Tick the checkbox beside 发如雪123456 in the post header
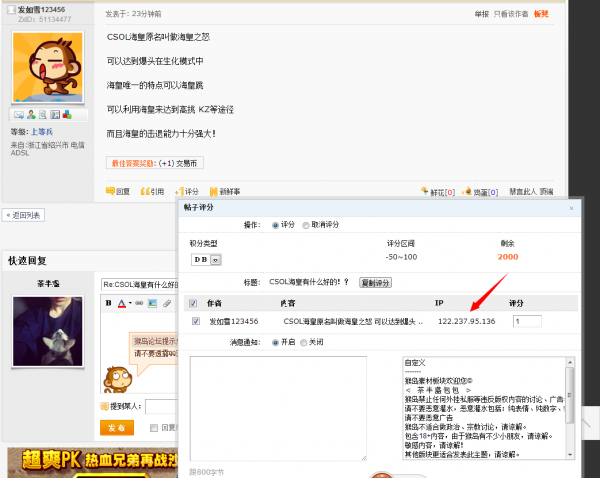This screenshot has width=600, height=478. [11, 10]
